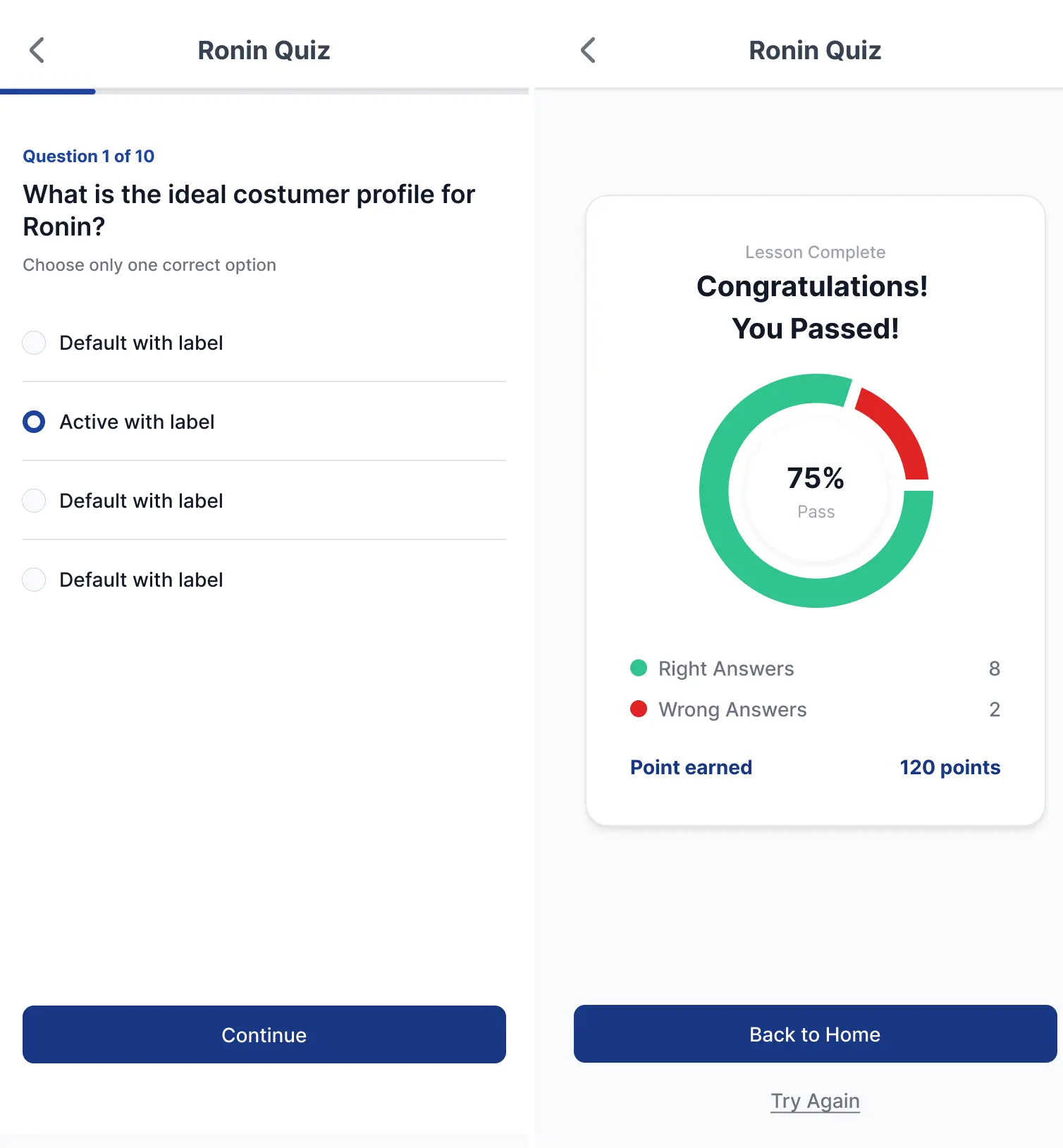
Task: Choose the third option's radio button
Action: point(34,501)
